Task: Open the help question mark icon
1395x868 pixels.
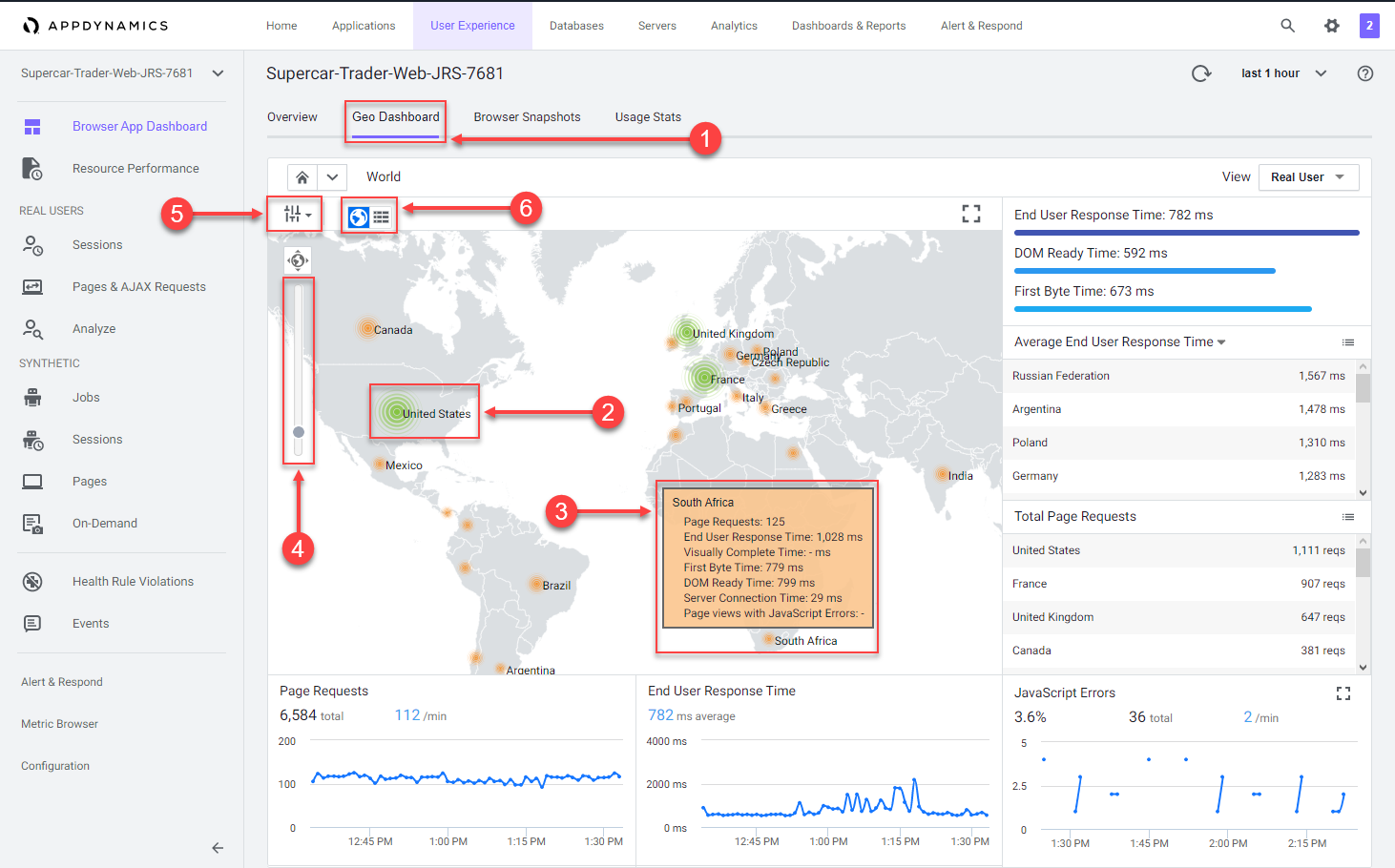Action: (x=1365, y=73)
